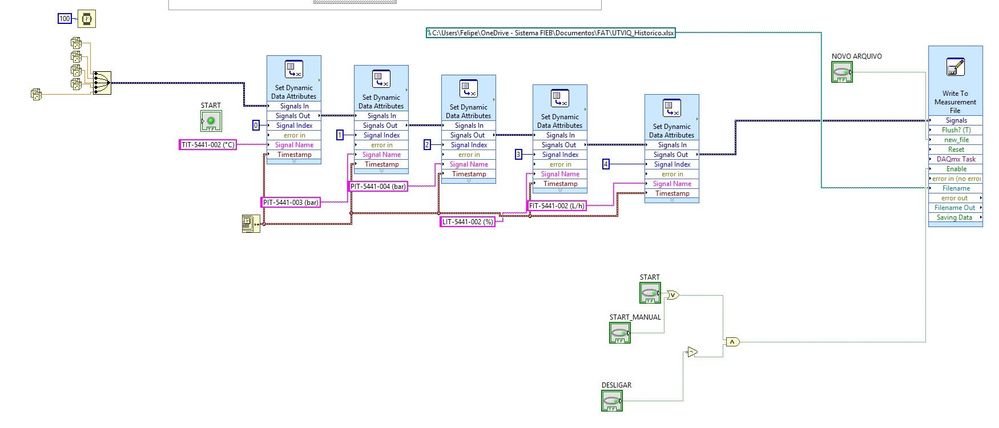Select the Set Dynamic Data Attributes icon wired to index 2
This screenshot has height=428, width=999.
click(469, 89)
